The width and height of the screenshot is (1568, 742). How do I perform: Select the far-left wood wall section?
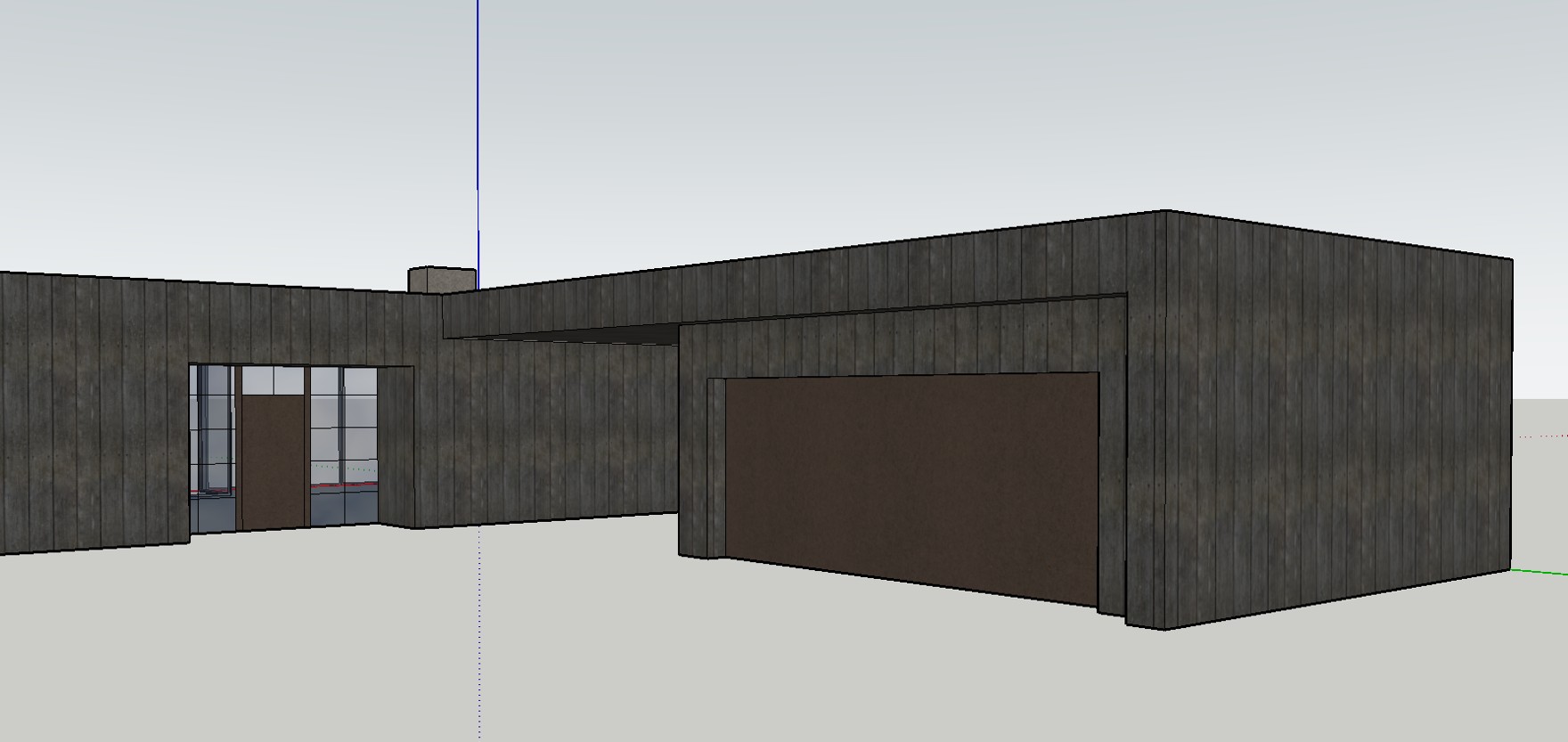coord(89,410)
